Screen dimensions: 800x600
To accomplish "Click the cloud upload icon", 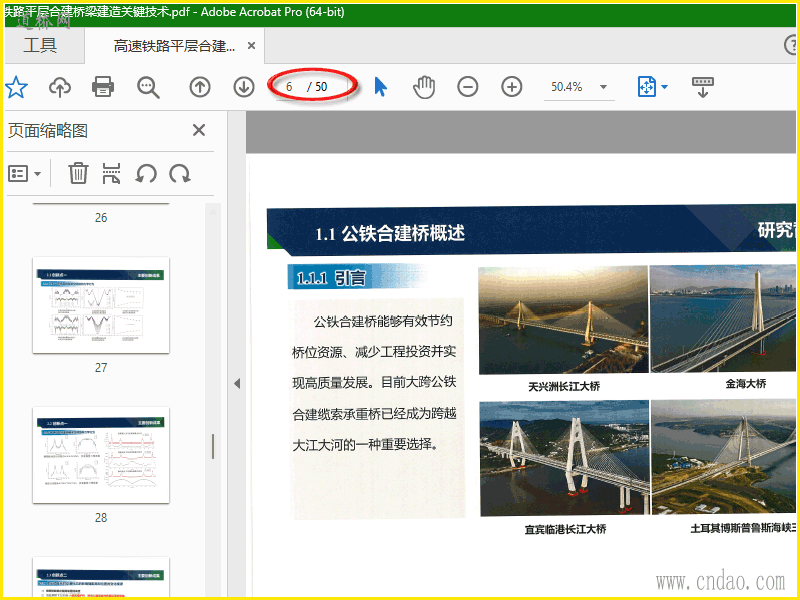I will (x=60, y=87).
